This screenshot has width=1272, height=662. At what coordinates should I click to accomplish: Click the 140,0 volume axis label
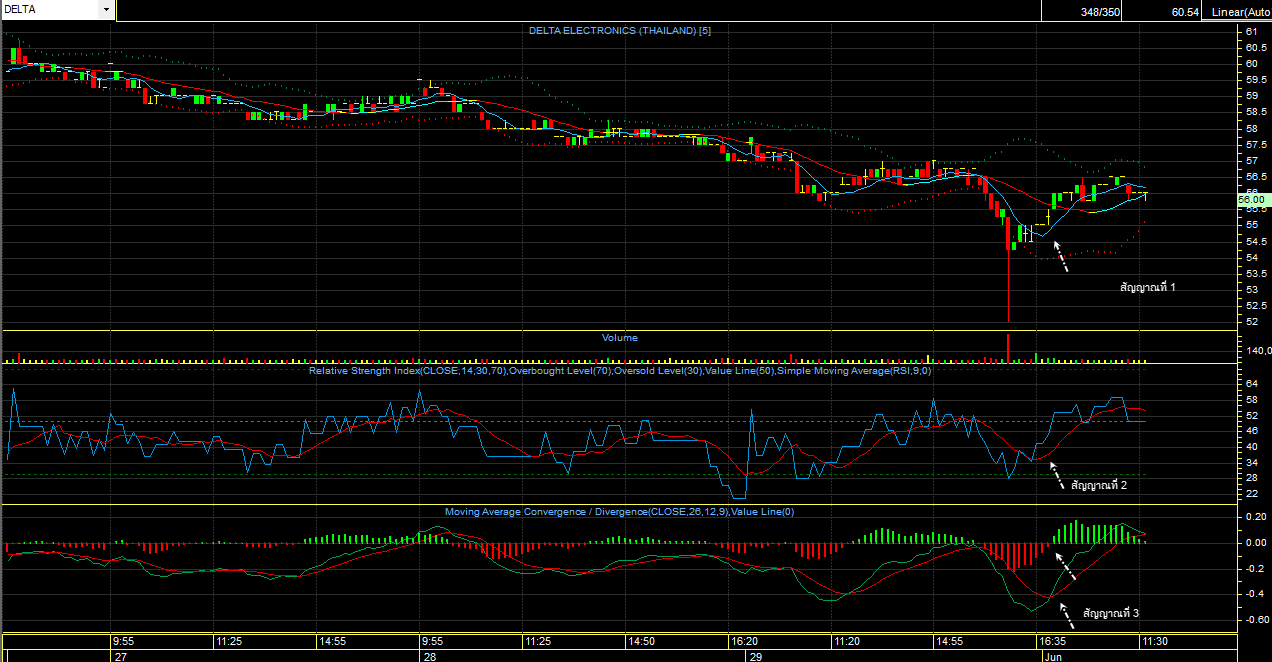click(1258, 351)
